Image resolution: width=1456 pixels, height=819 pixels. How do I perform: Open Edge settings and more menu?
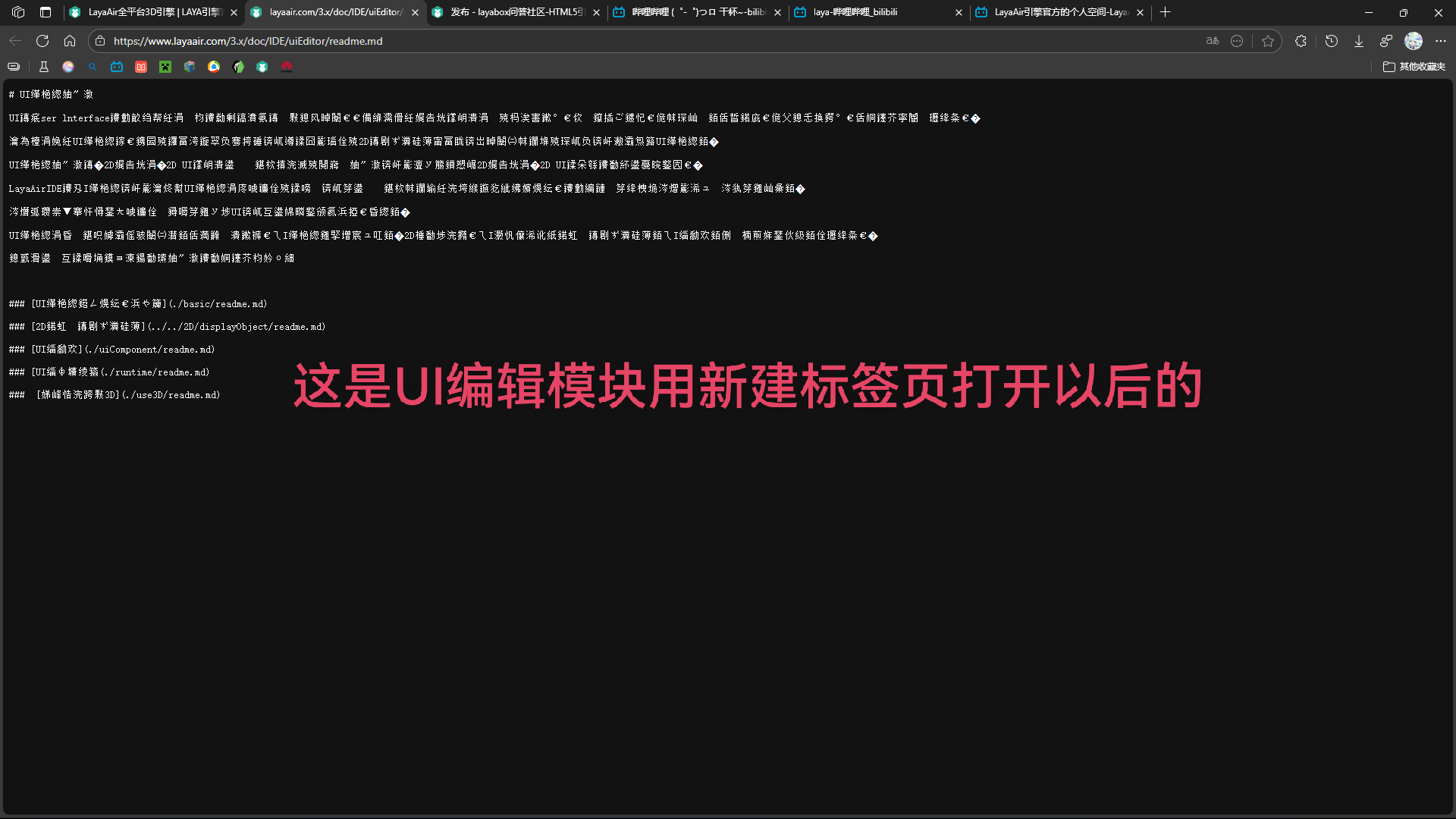1440,41
